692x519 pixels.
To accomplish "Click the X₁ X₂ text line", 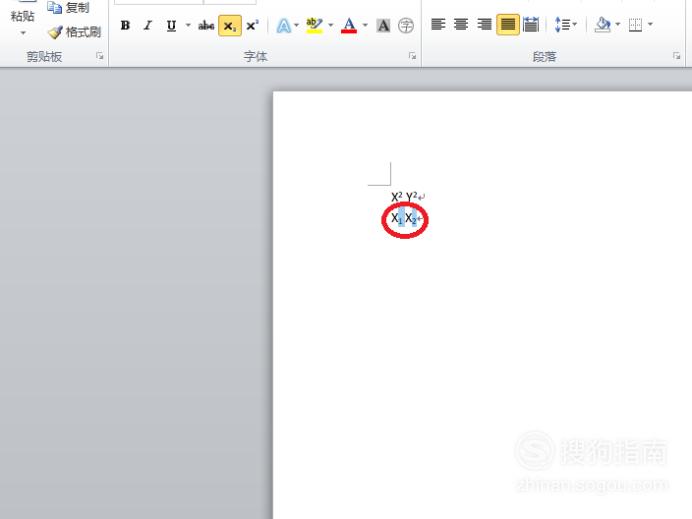I will tap(407, 218).
